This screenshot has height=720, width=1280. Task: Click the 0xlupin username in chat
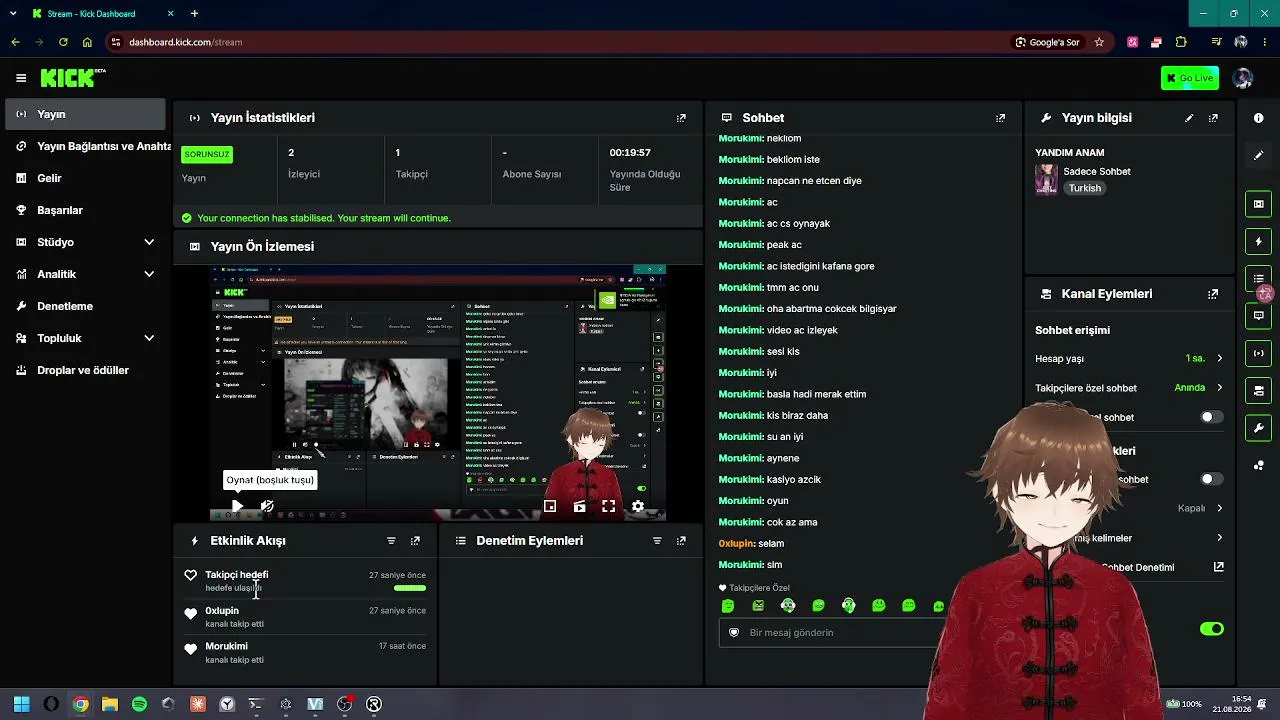[736, 544]
